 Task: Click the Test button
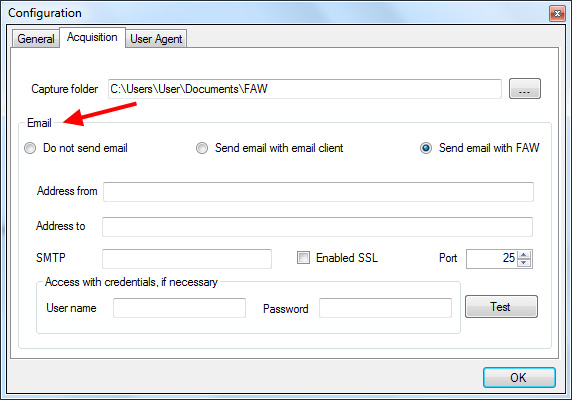[x=501, y=307]
